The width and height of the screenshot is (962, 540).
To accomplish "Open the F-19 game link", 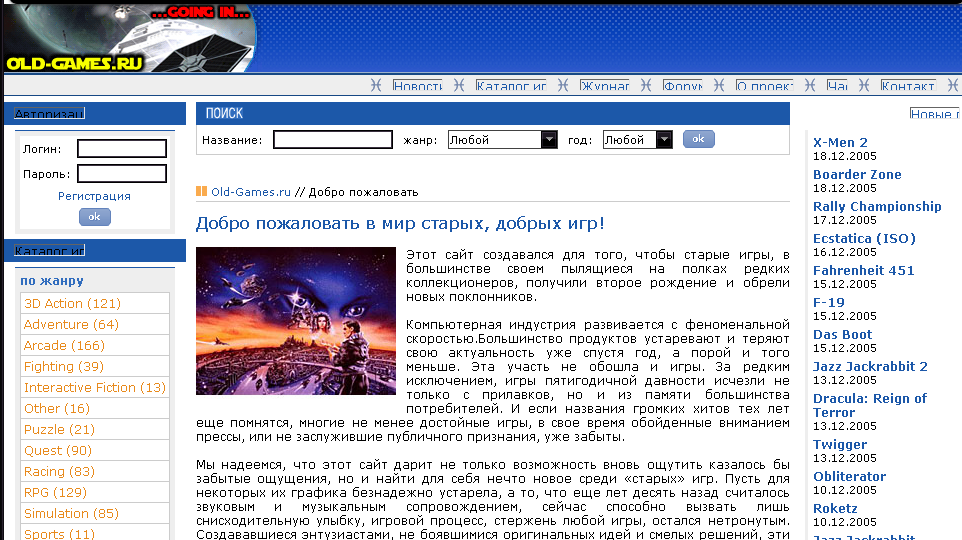I will (x=829, y=303).
